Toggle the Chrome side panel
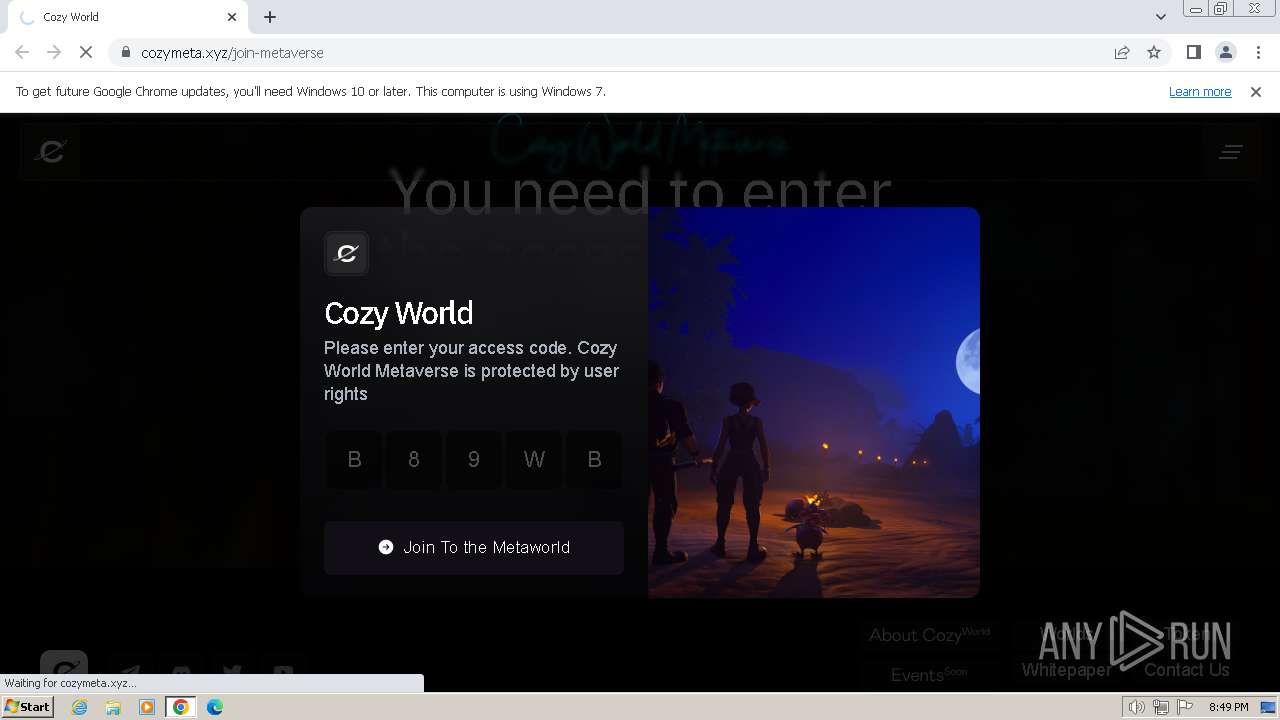This screenshot has width=1280, height=720. coord(1194,53)
